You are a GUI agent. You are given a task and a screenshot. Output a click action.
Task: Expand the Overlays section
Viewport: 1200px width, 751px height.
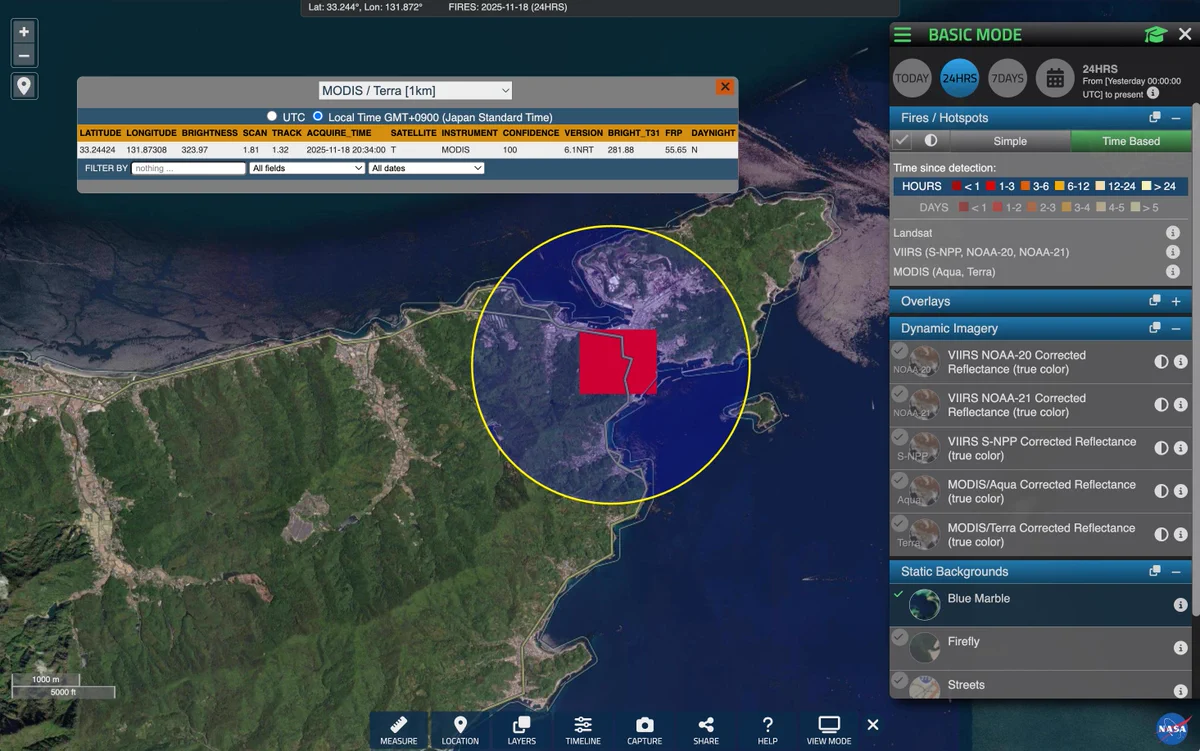(x=1176, y=301)
